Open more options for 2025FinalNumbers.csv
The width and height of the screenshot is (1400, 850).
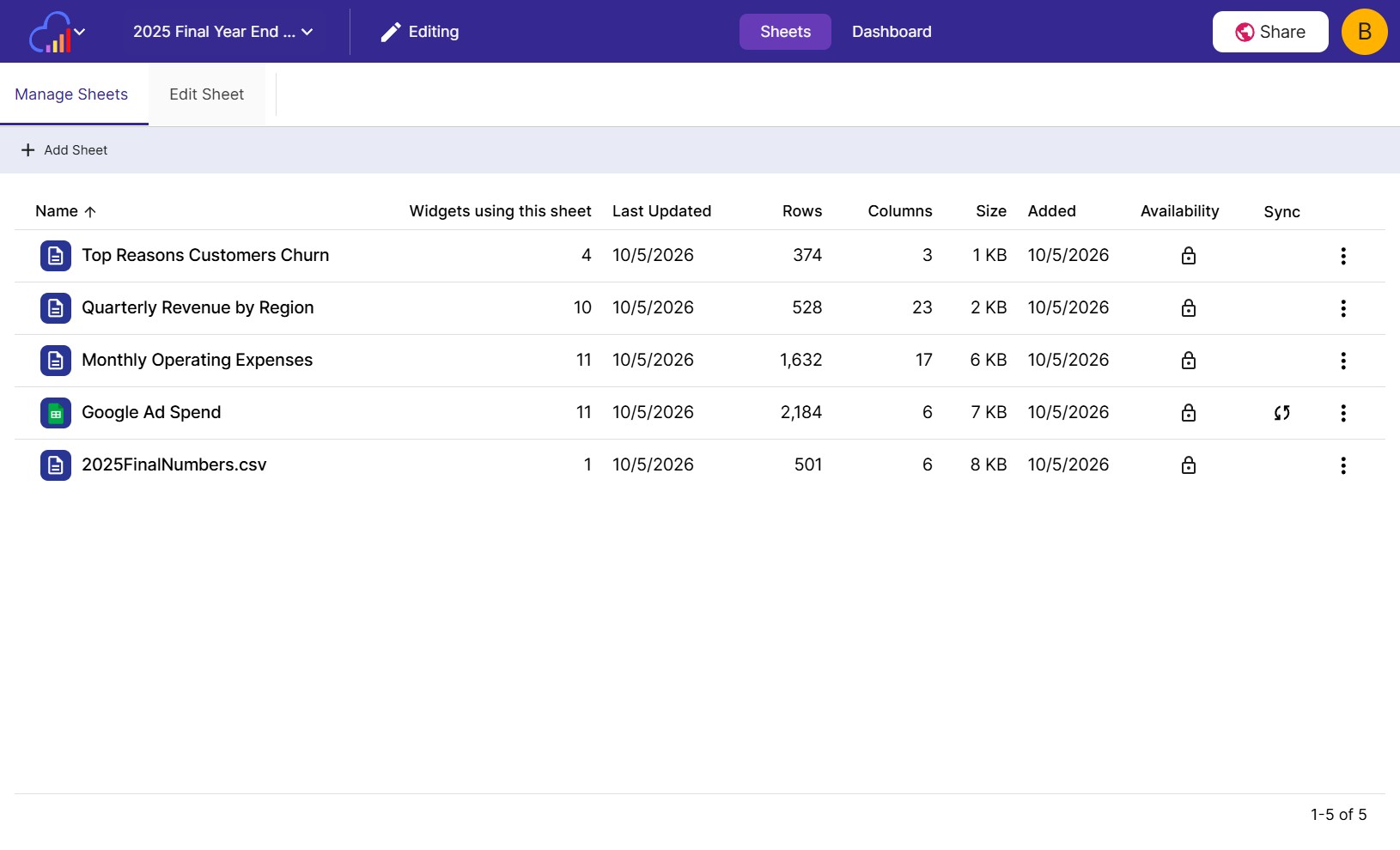pos(1343,465)
